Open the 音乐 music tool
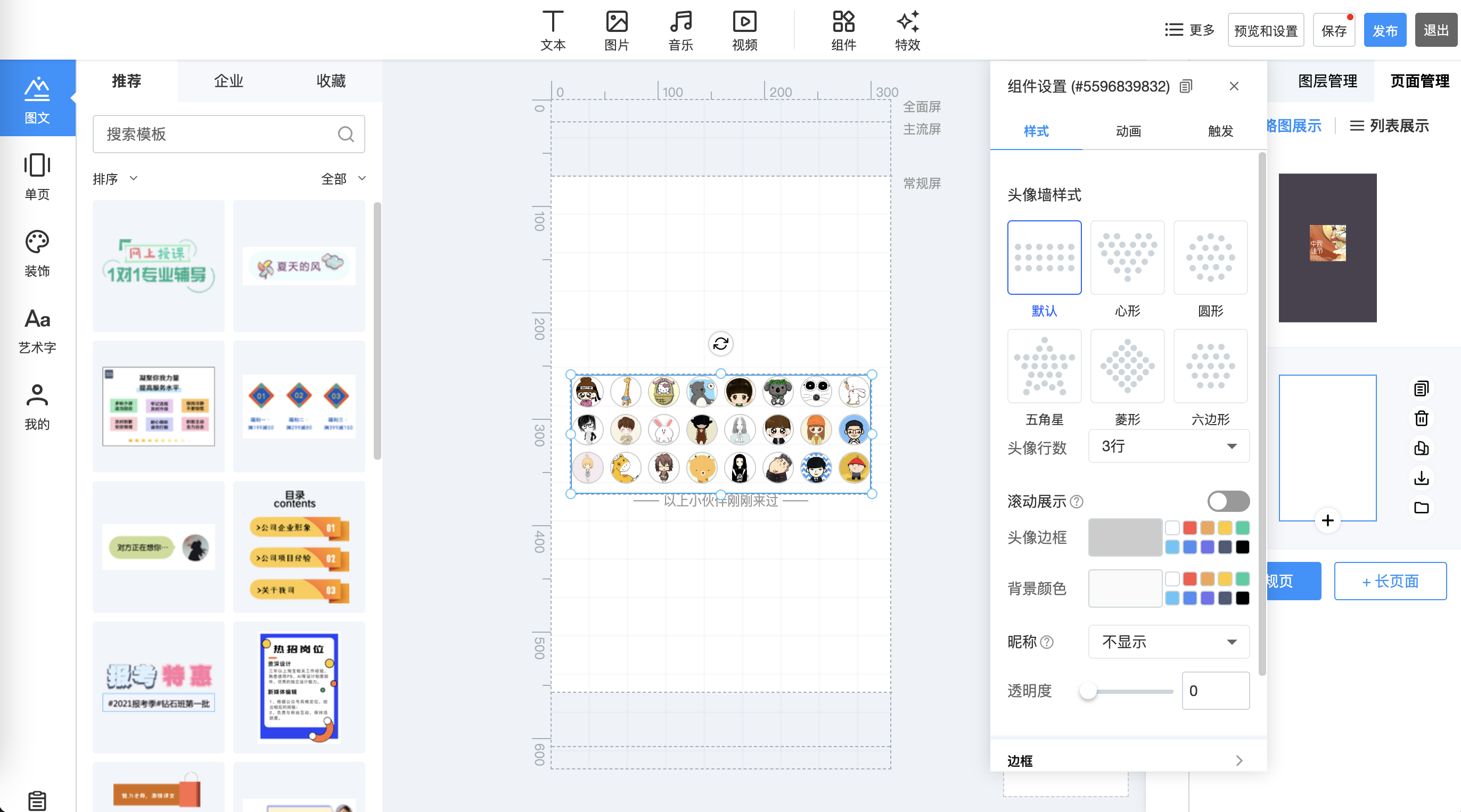Viewport: 1461px width, 812px height. [680, 31]
